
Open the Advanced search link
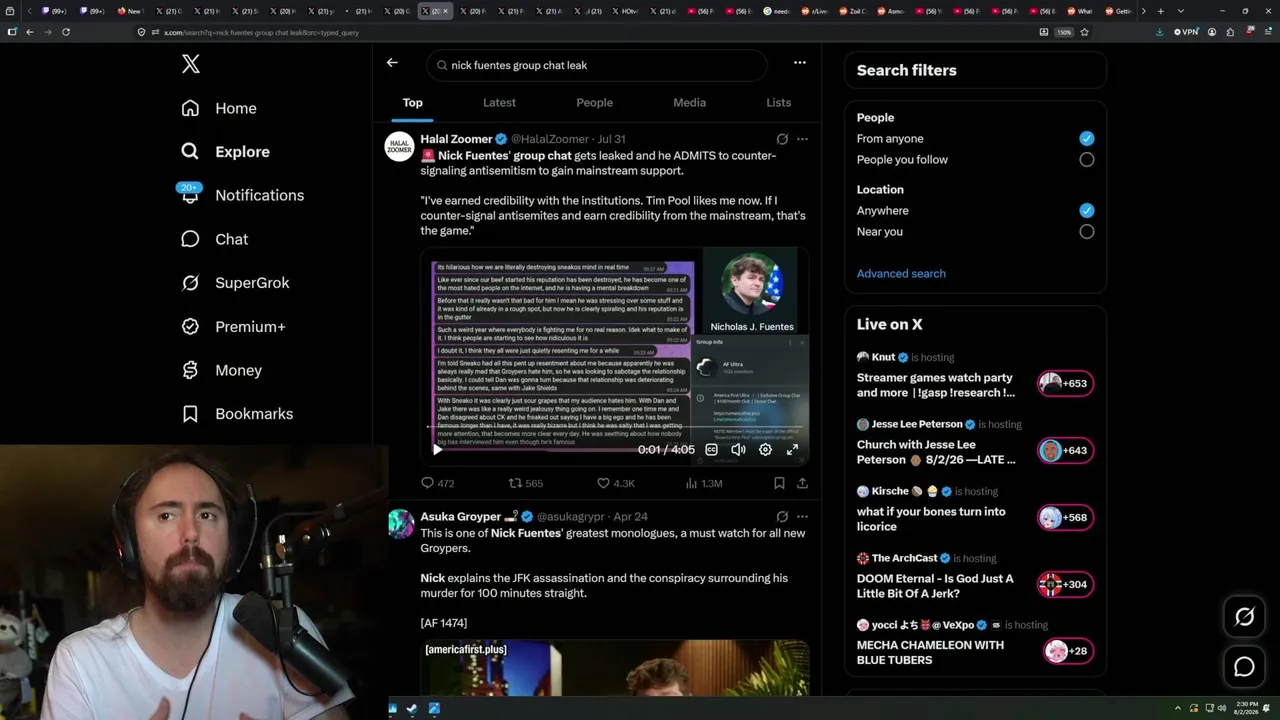[x=901, y=274]
